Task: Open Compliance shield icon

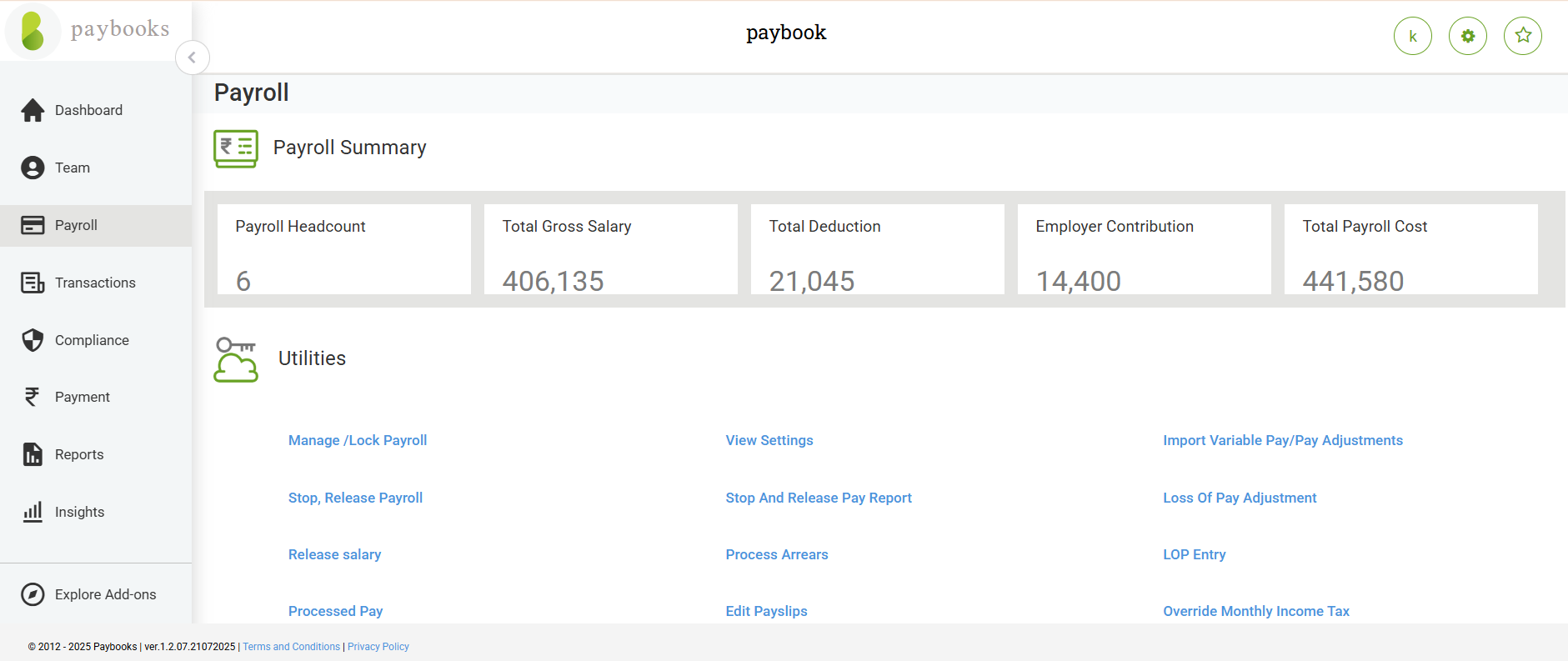Action: coord(33,340)
